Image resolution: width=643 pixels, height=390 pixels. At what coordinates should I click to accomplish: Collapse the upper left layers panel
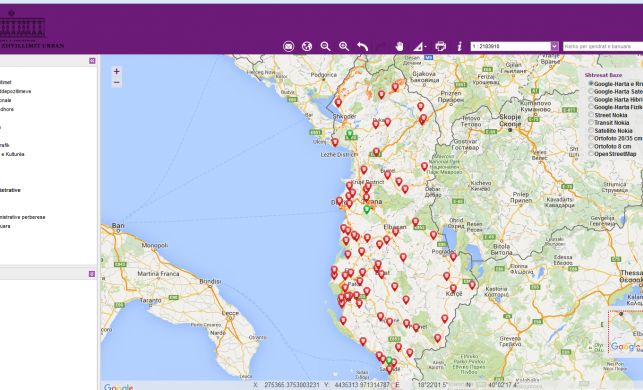[x=92, y=61]
